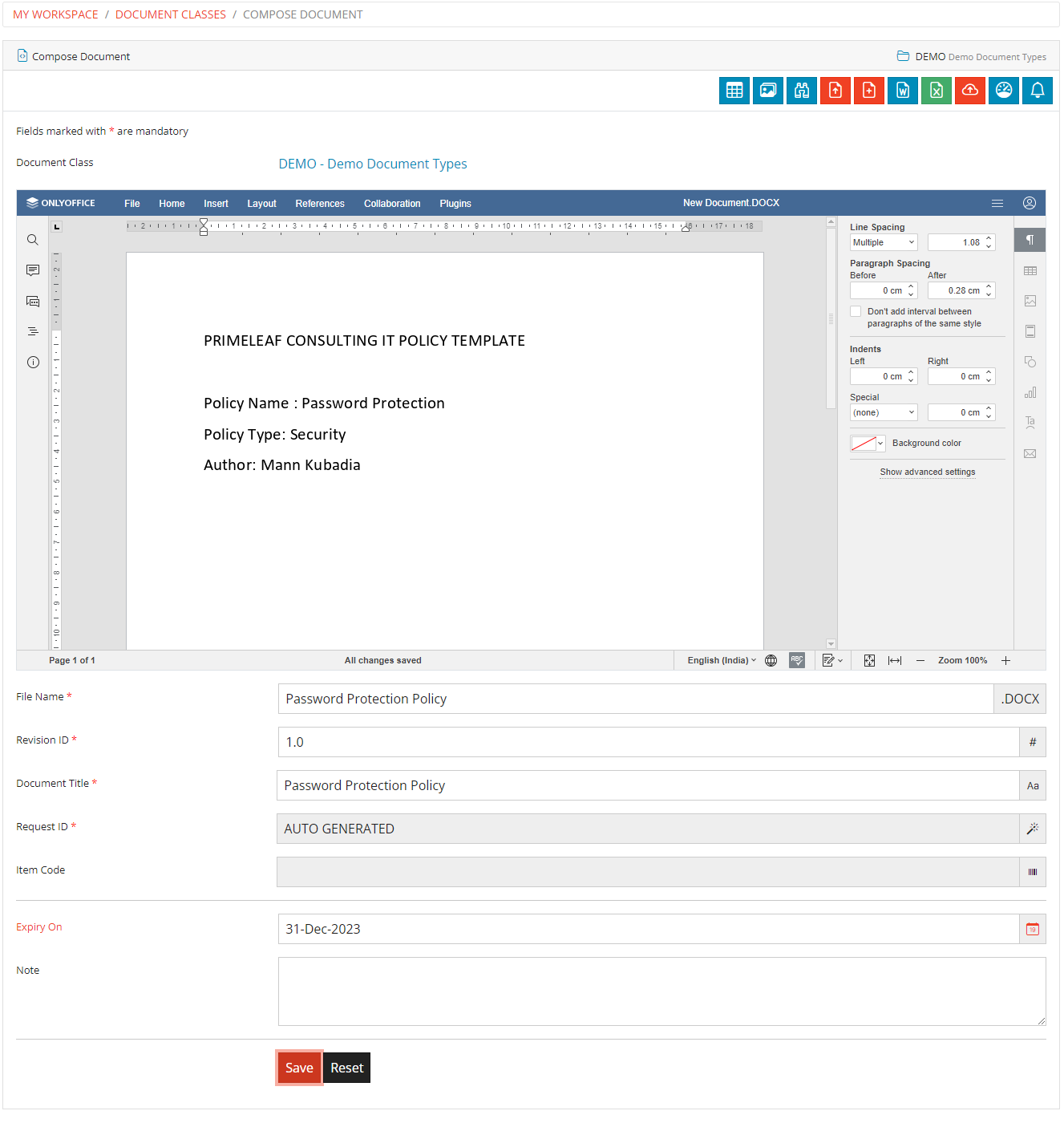Open the calendar picker for Expiry On
Viewport: 1064px width, 1123px height.
pos(1033,929)
